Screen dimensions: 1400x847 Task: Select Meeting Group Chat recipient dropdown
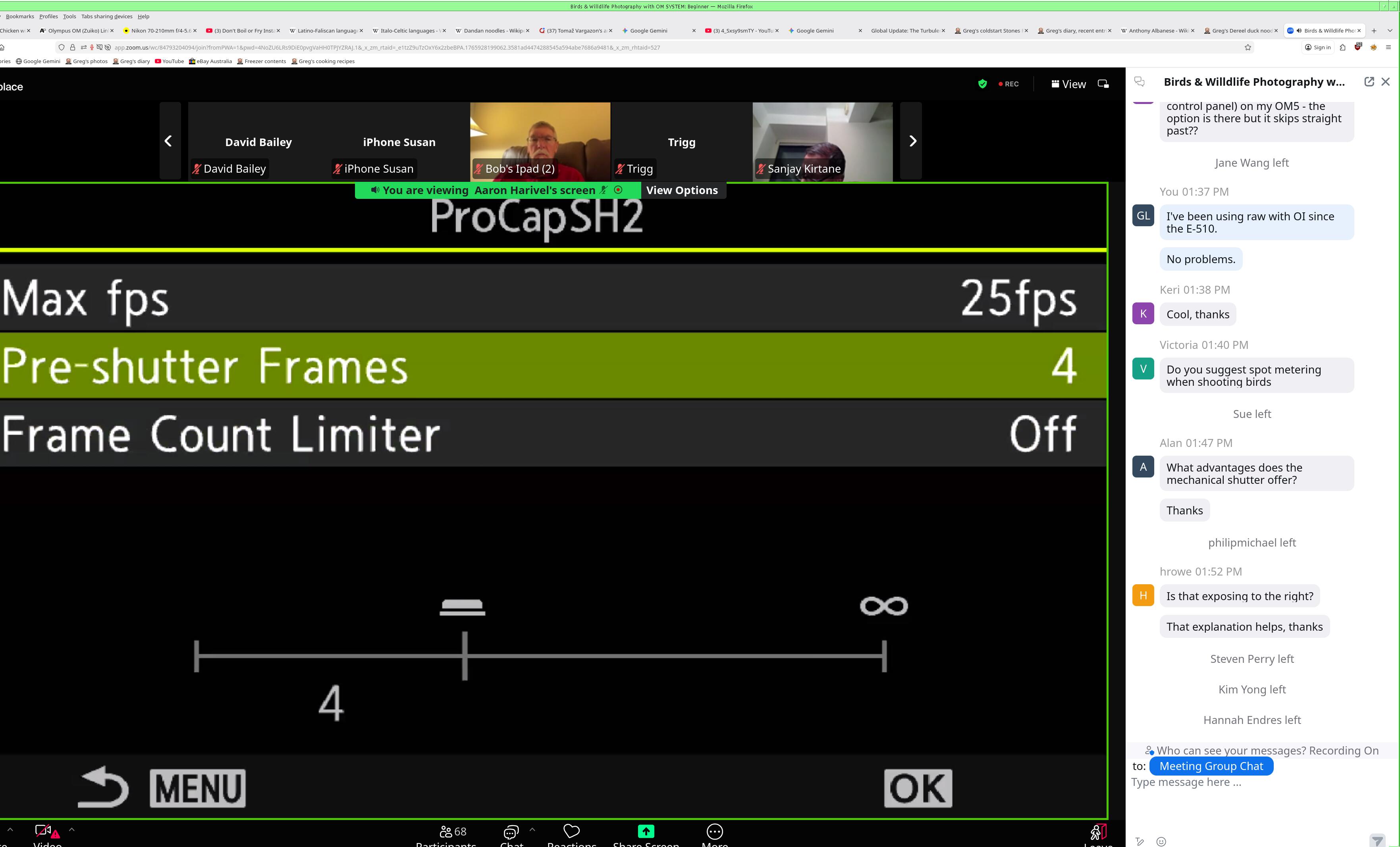pos(1211,766)
